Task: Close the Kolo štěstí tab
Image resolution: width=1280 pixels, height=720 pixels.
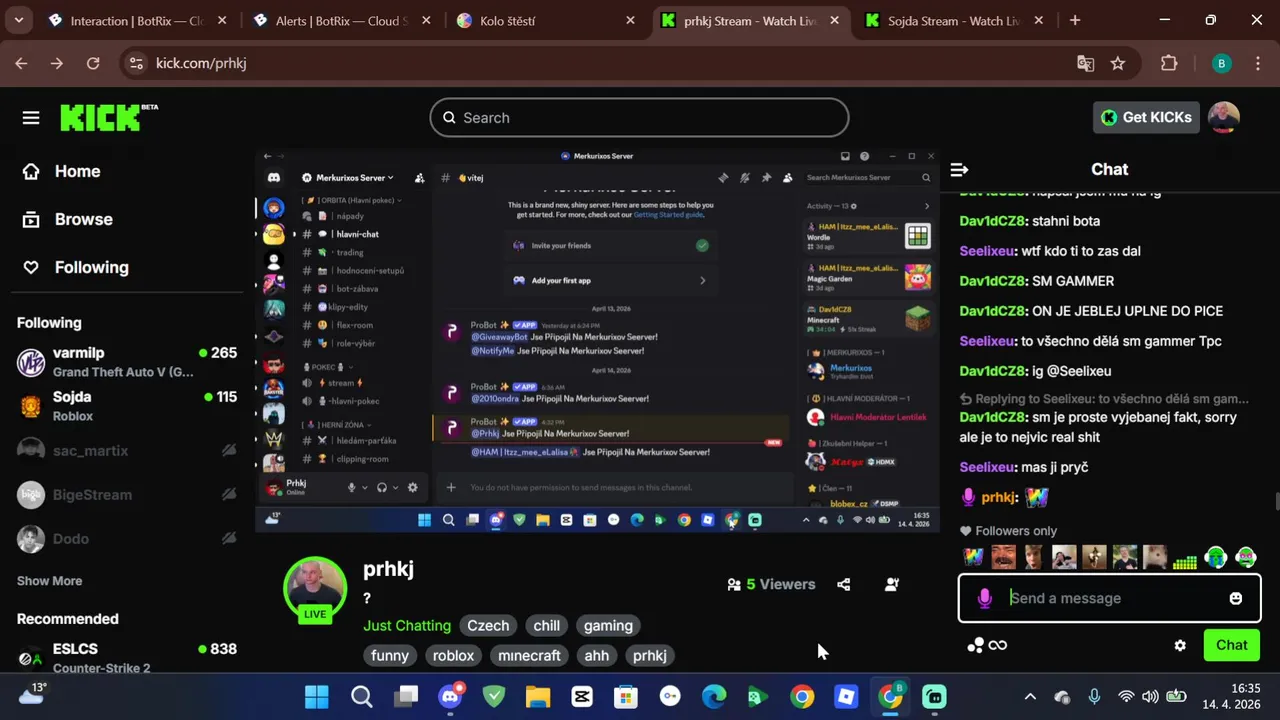Action: pyautogui.click(x=630, y=20)
